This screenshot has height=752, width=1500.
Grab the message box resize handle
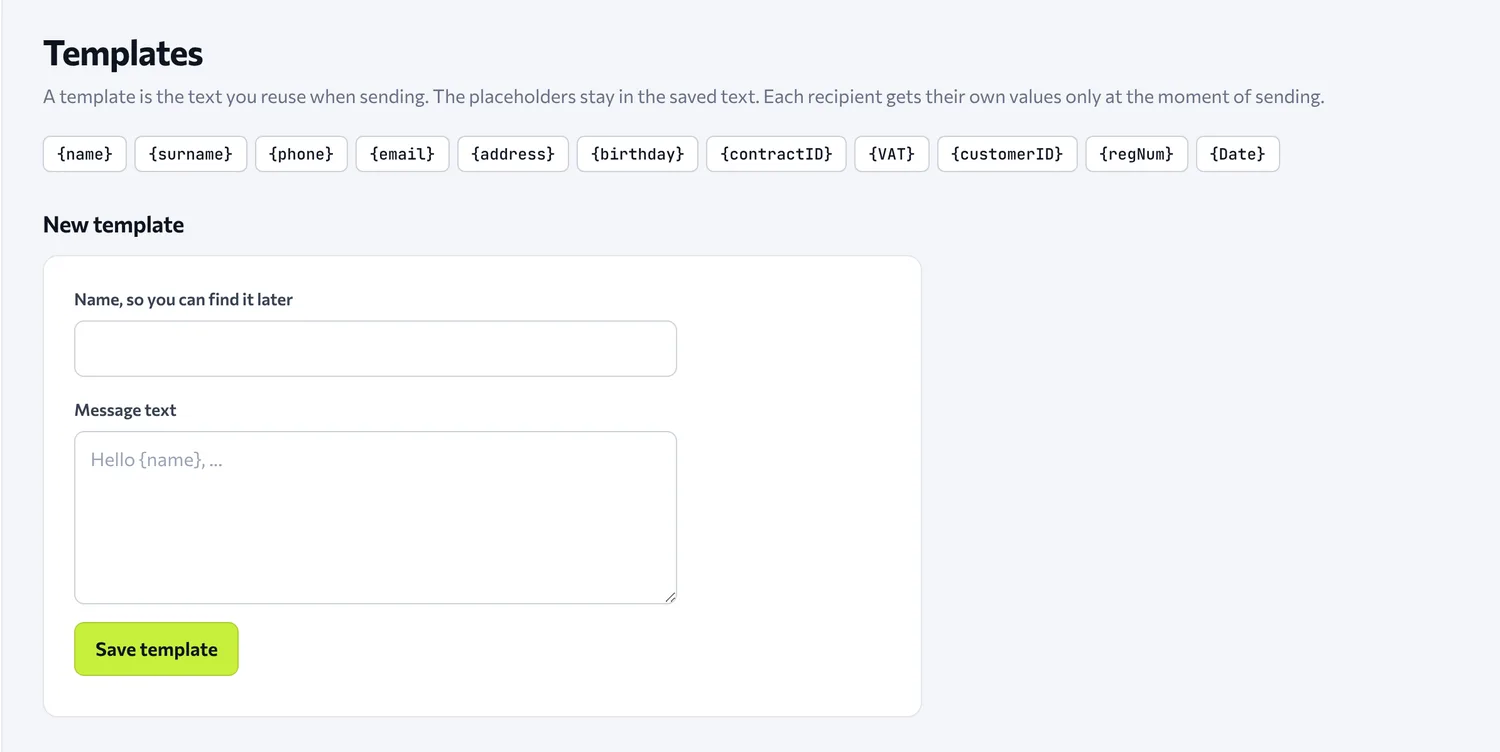[670, 597]
